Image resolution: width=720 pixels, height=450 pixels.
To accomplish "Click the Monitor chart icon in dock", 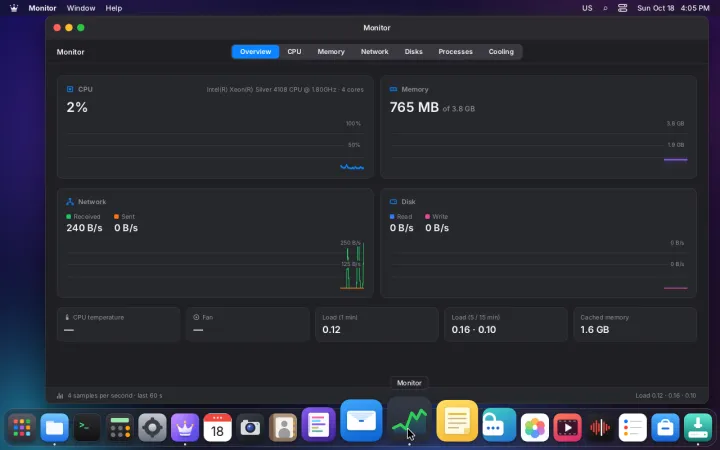I will coord(409,421).
